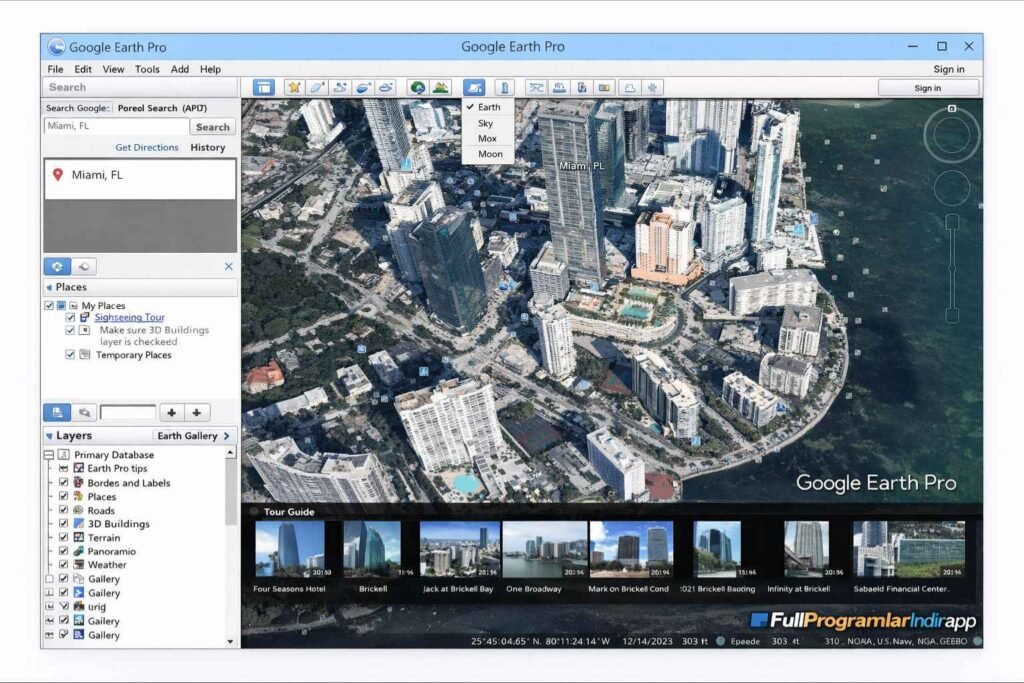Hide the sidebar with the toolbar icon
The image size is (1024, 683).
[x=264, y=87]
